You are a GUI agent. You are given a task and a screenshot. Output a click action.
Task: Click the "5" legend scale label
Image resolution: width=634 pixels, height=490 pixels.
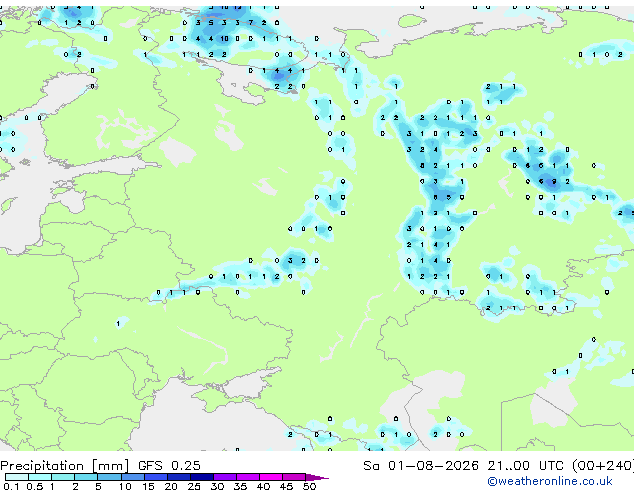98,486
